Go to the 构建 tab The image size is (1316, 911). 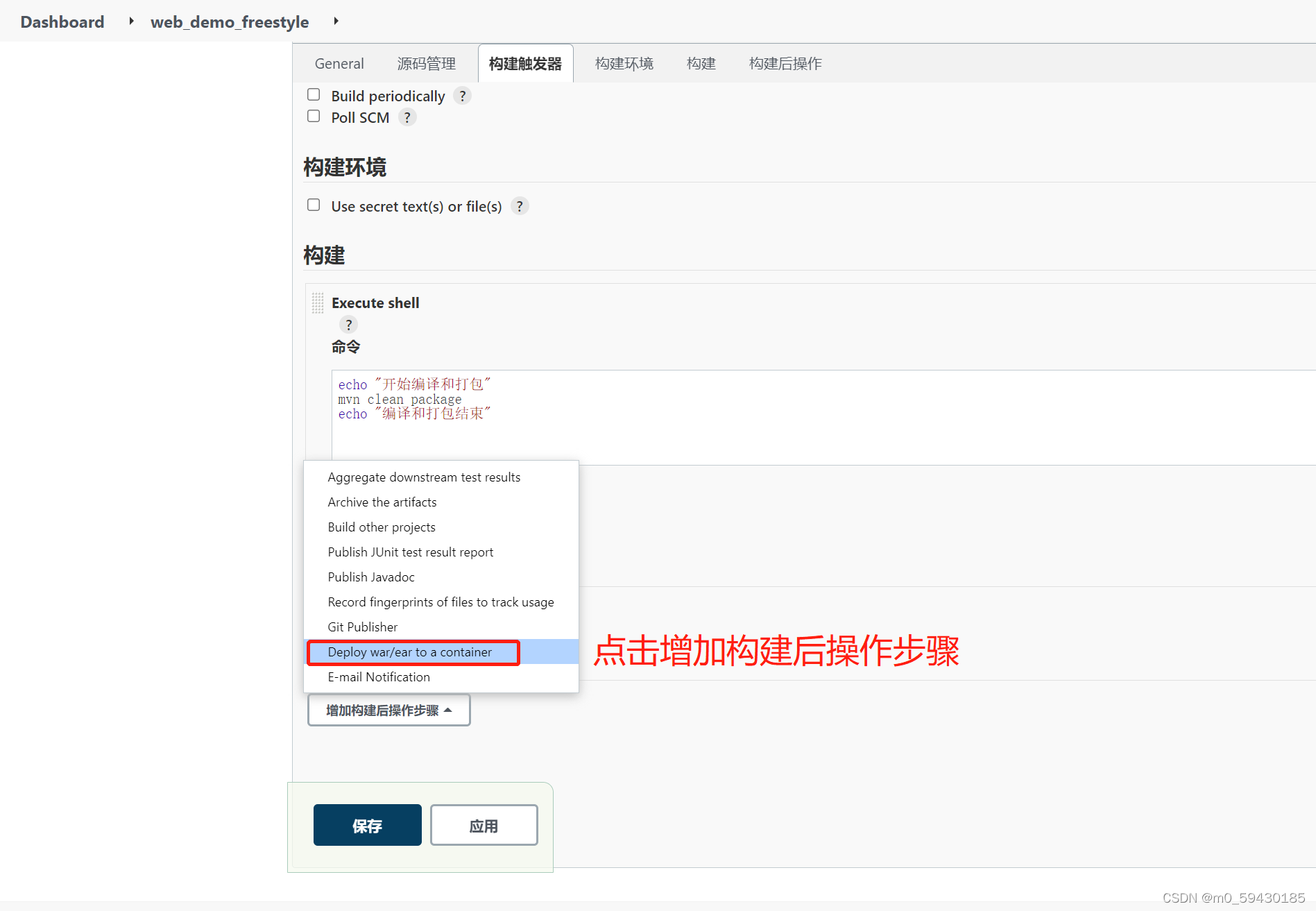point(701,64)
